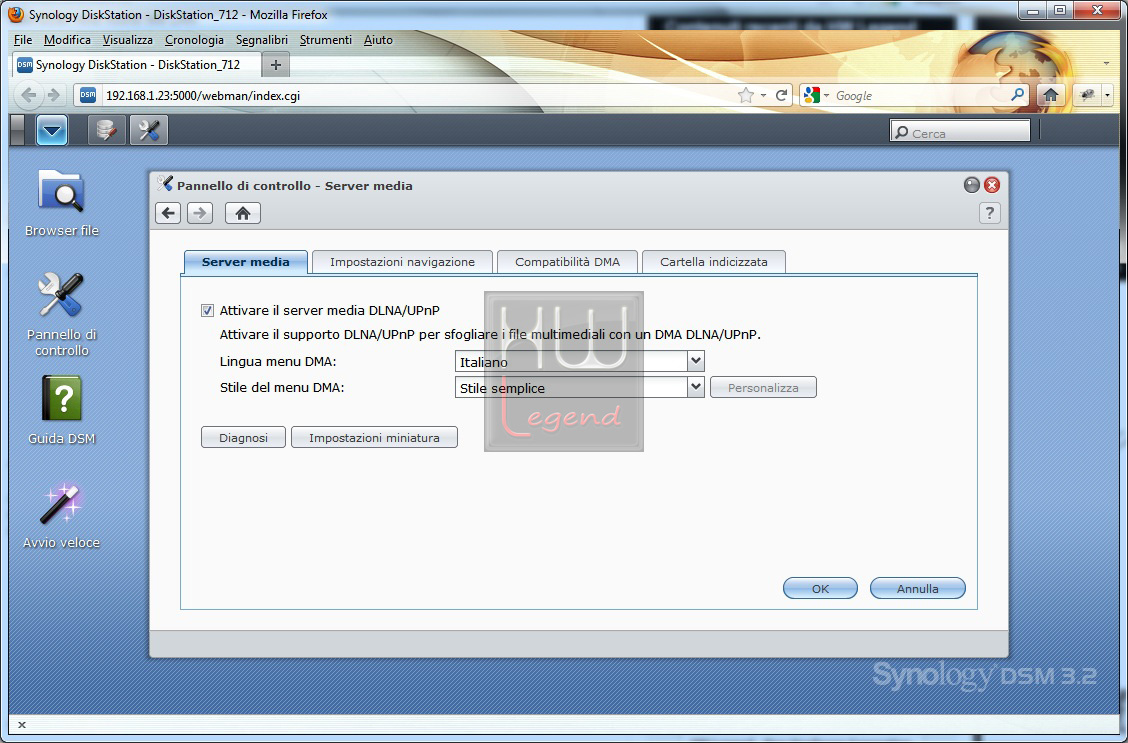Click the Google search magnifier icon
Screen dimensions: 1128x743
(x=1017, y=95)
